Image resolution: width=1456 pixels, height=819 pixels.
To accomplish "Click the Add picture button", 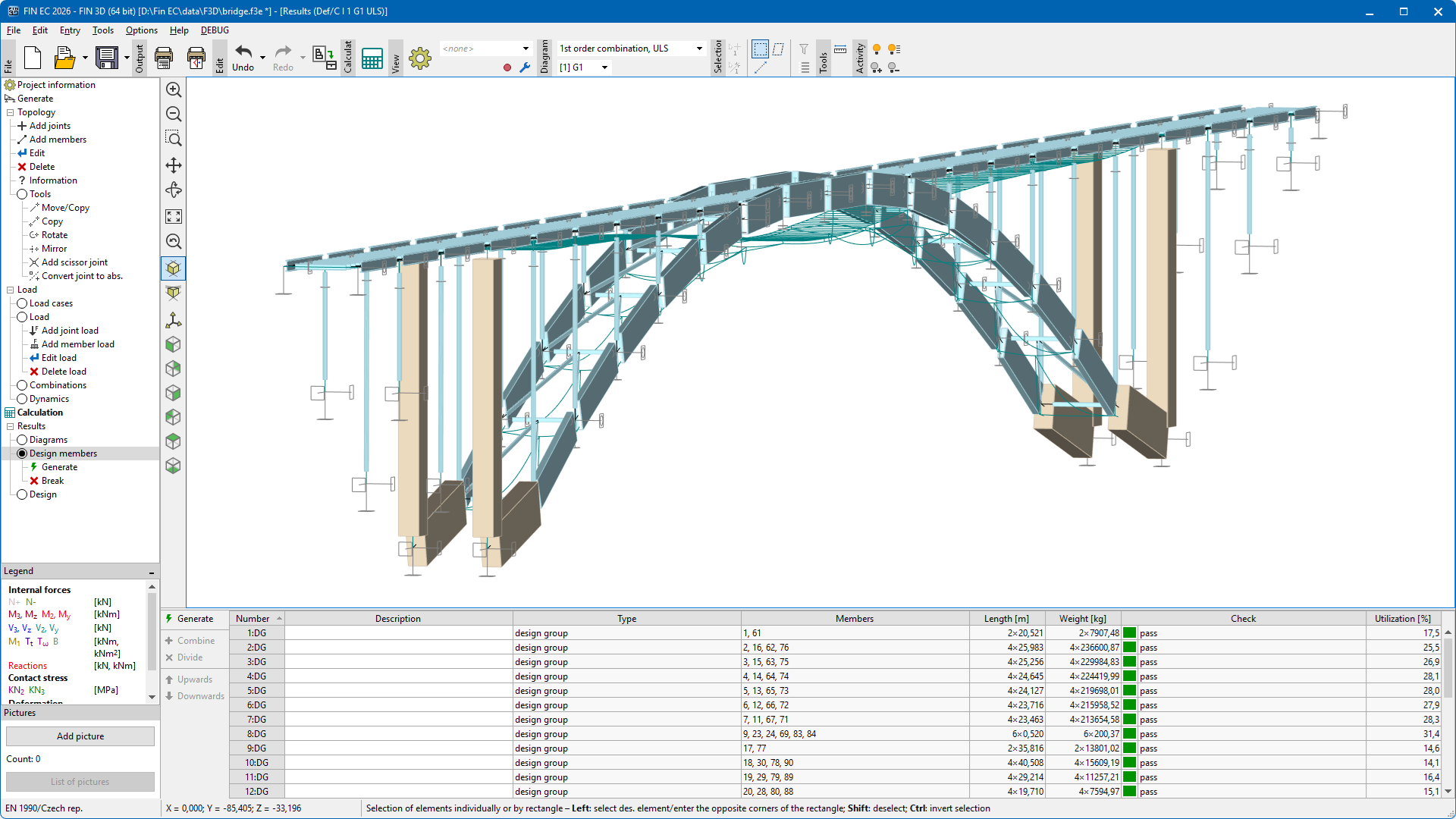I will (80, 736).
